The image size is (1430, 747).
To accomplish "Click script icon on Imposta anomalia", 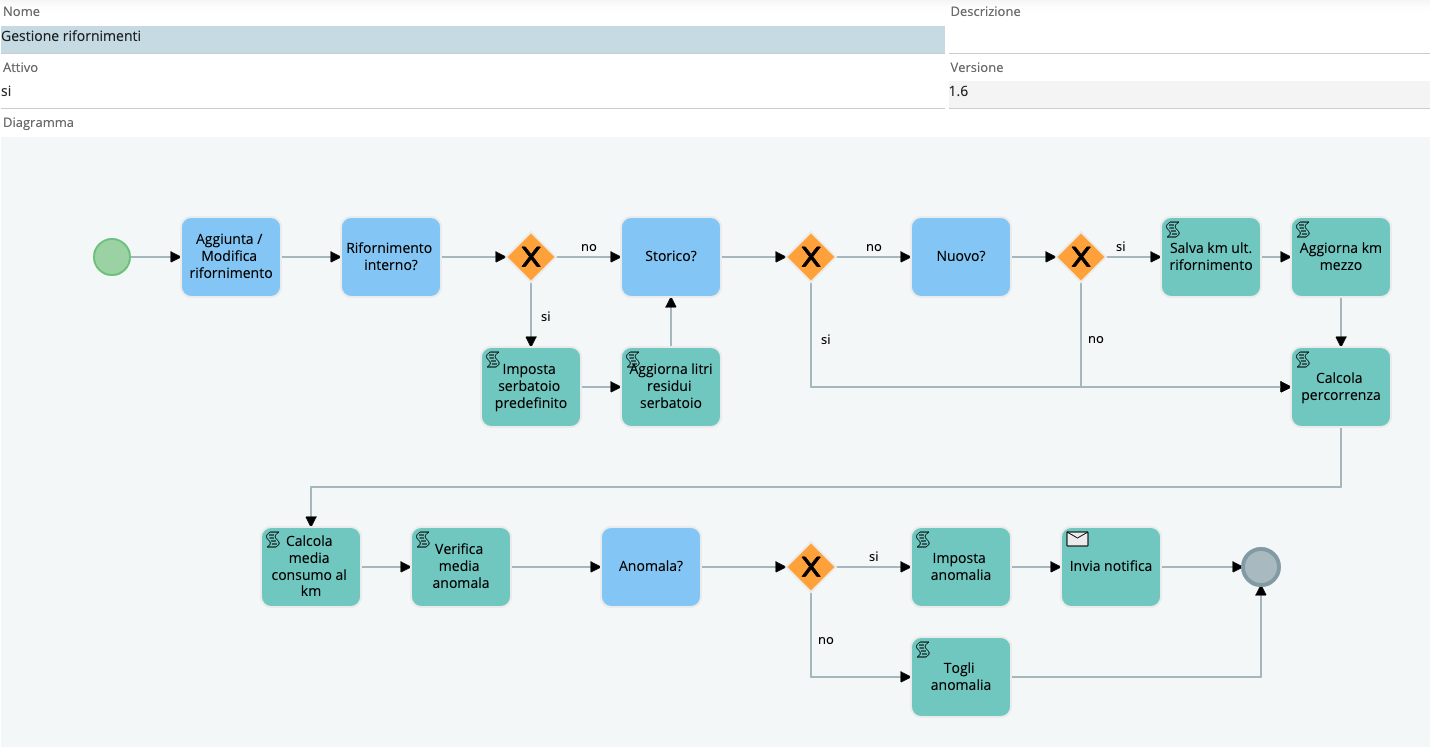I will (923, 539).
